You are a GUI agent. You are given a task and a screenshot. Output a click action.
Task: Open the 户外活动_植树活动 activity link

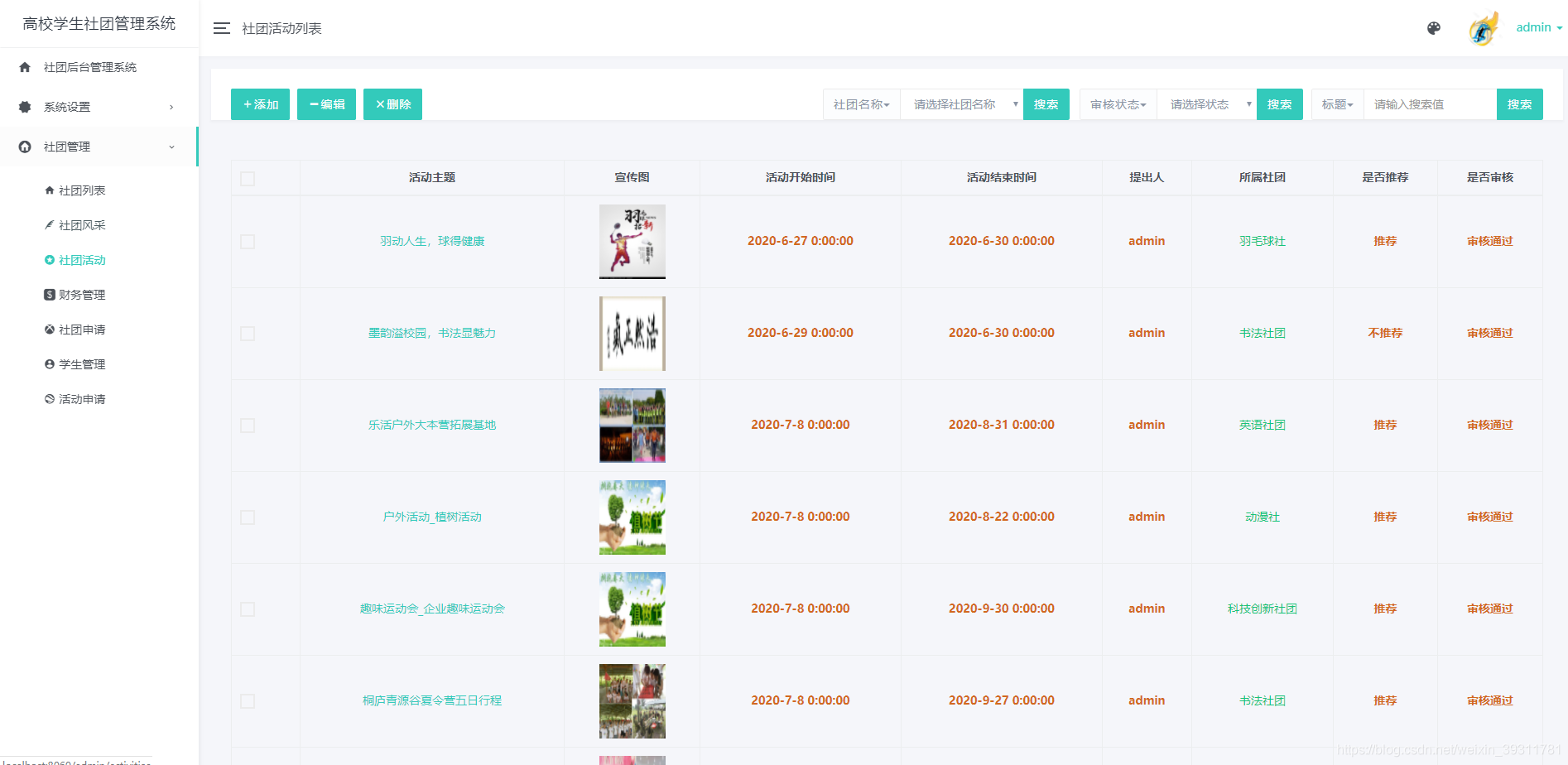[x=432, y=517]
